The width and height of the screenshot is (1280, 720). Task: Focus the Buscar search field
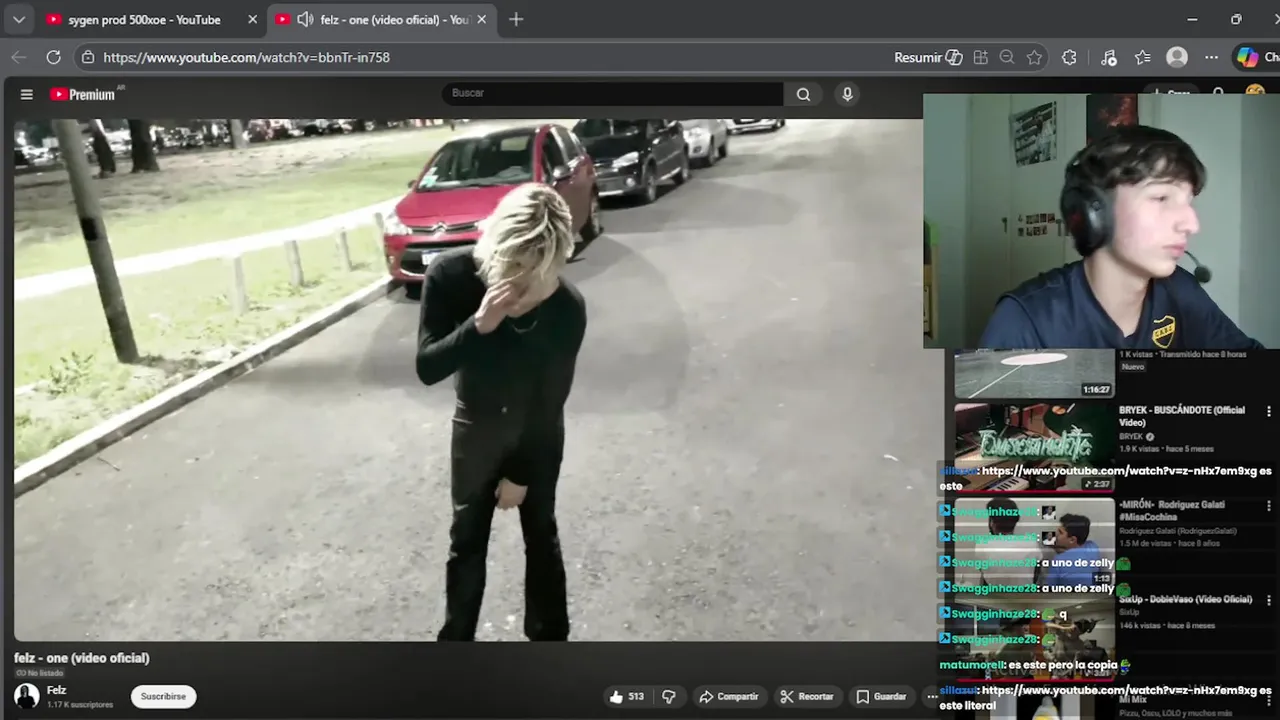(x=613, y=93)
